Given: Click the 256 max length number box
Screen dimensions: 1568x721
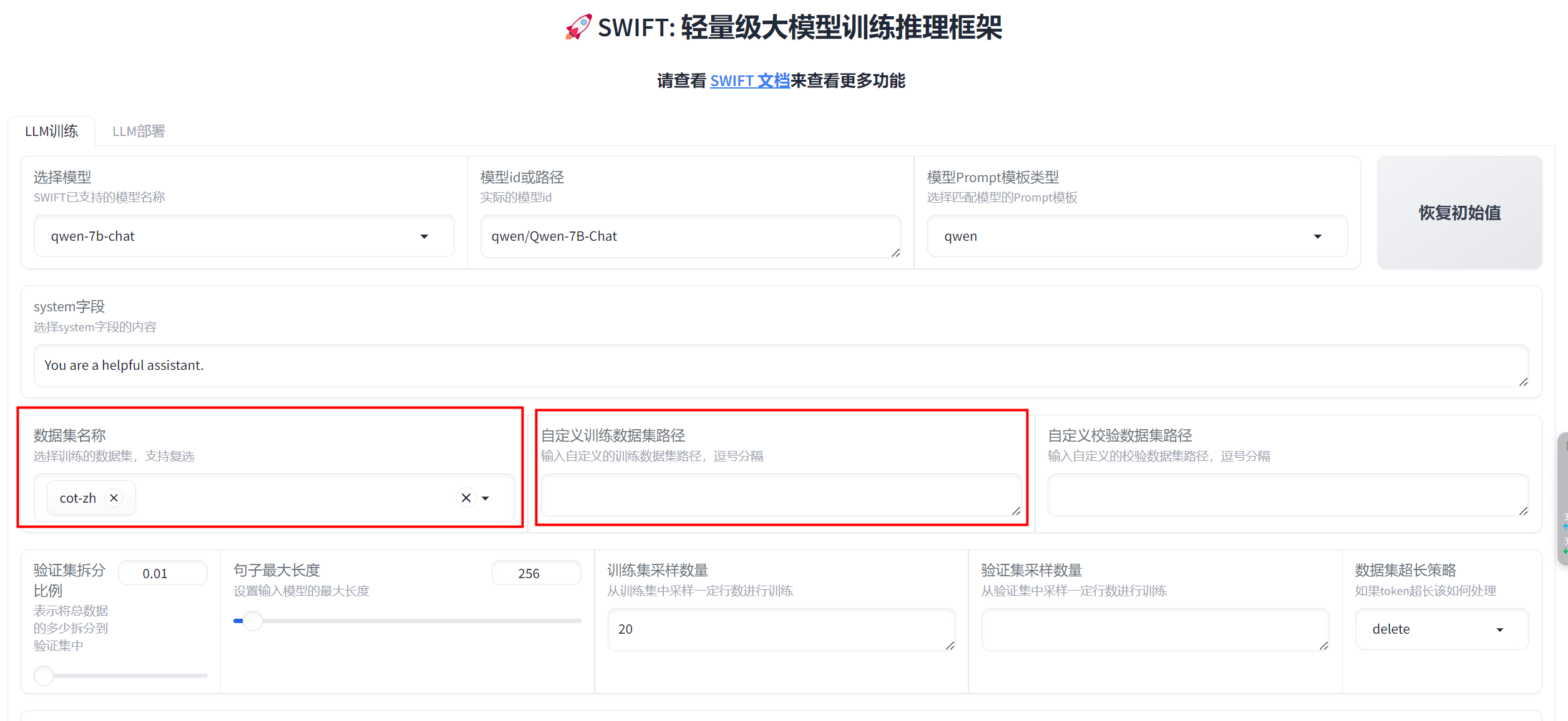Looking at the screenshot, I should (535, 573).
